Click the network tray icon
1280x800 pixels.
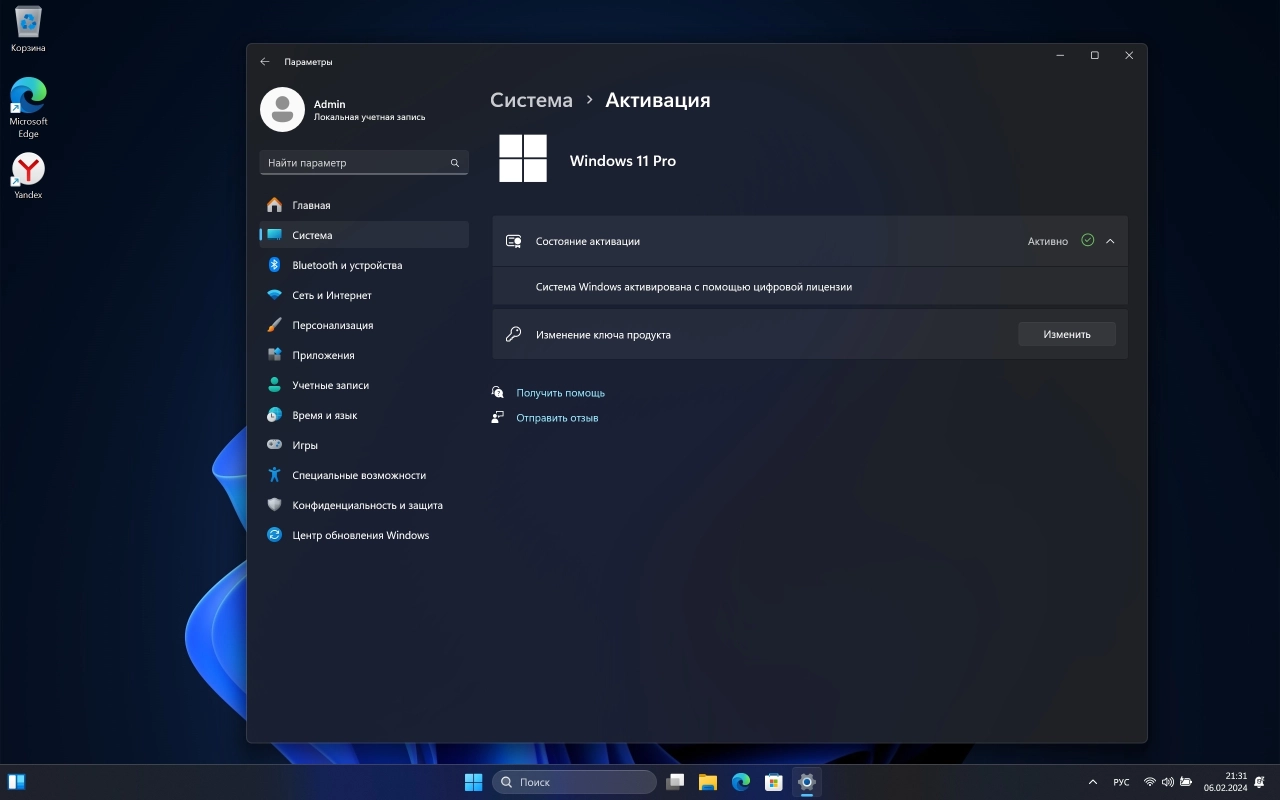coord(1150,782)
